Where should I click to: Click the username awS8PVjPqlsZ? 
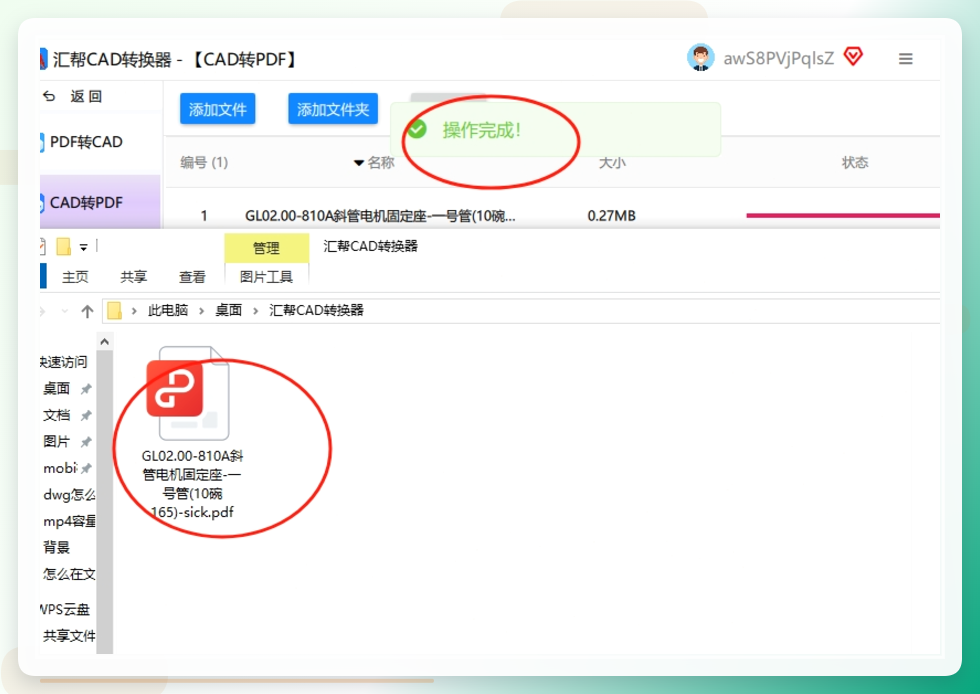(779, 58)
